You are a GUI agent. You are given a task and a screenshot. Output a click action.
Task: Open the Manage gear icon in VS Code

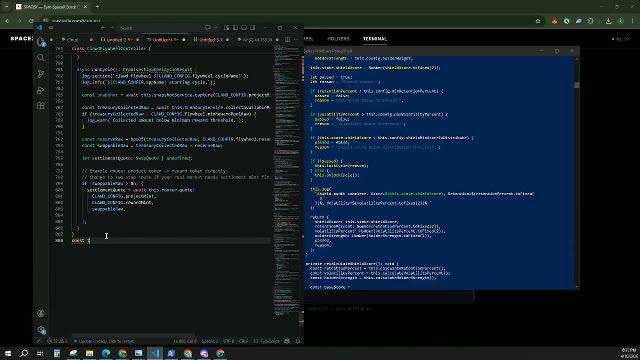[41, 330]
